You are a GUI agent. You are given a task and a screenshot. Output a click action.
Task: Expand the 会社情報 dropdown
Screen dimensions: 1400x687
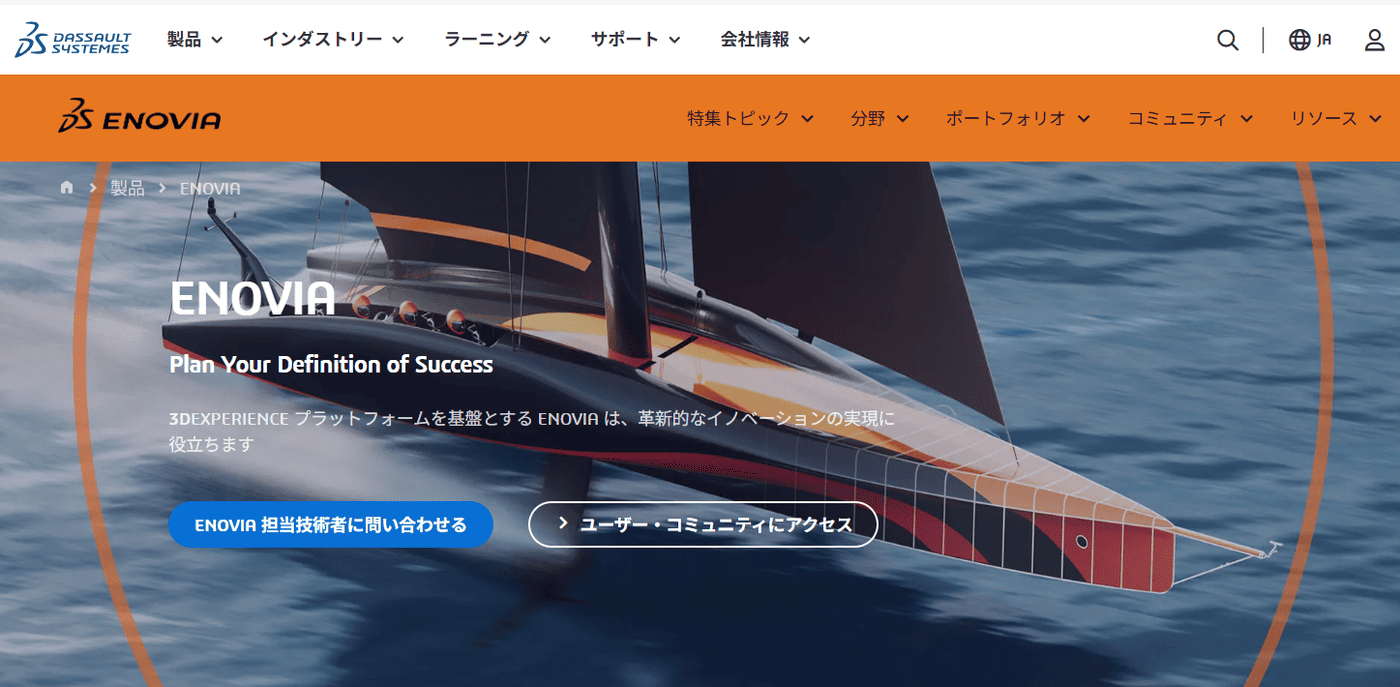tap(765, 40)
